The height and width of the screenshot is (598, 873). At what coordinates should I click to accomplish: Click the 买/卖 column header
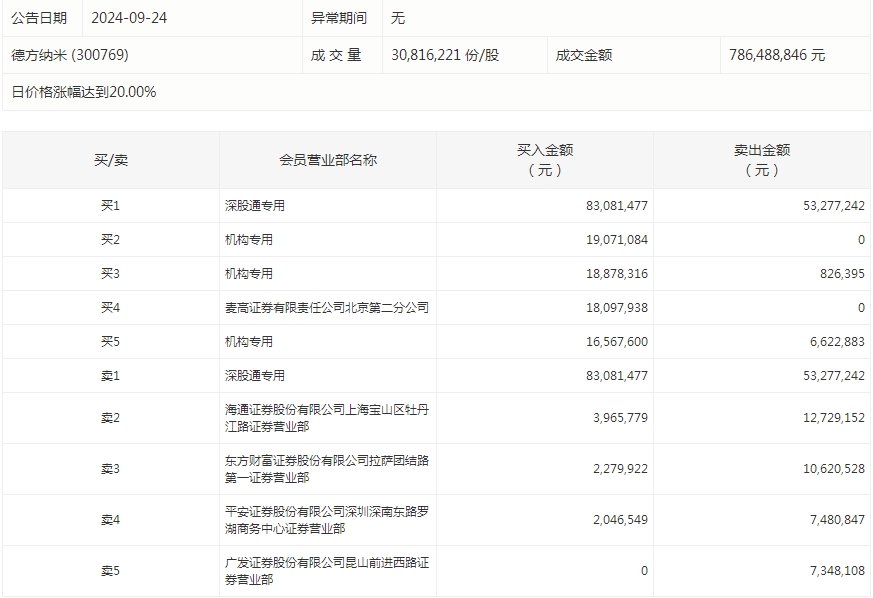pos(111,160)
